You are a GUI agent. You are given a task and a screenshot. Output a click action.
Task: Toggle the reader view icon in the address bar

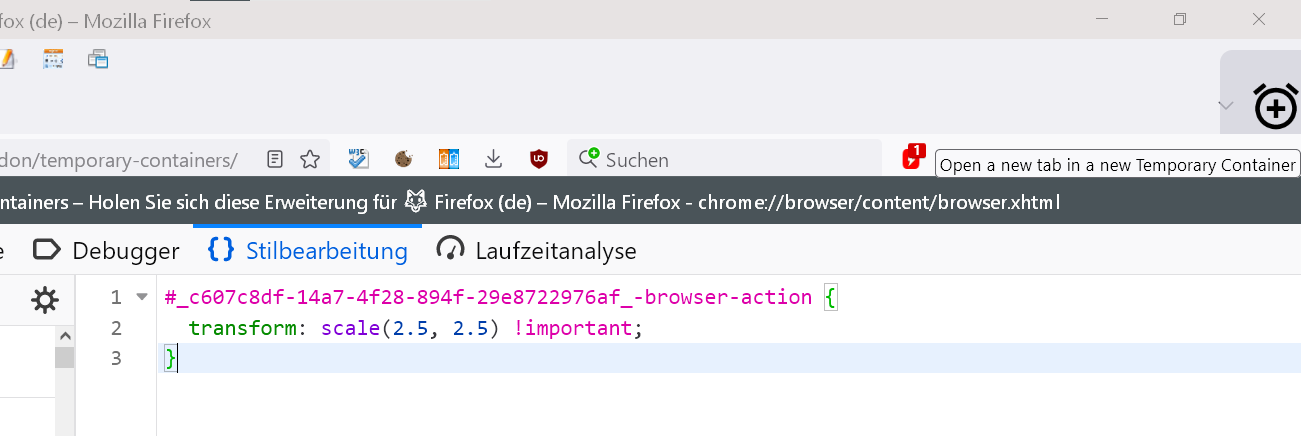point(275,159)
